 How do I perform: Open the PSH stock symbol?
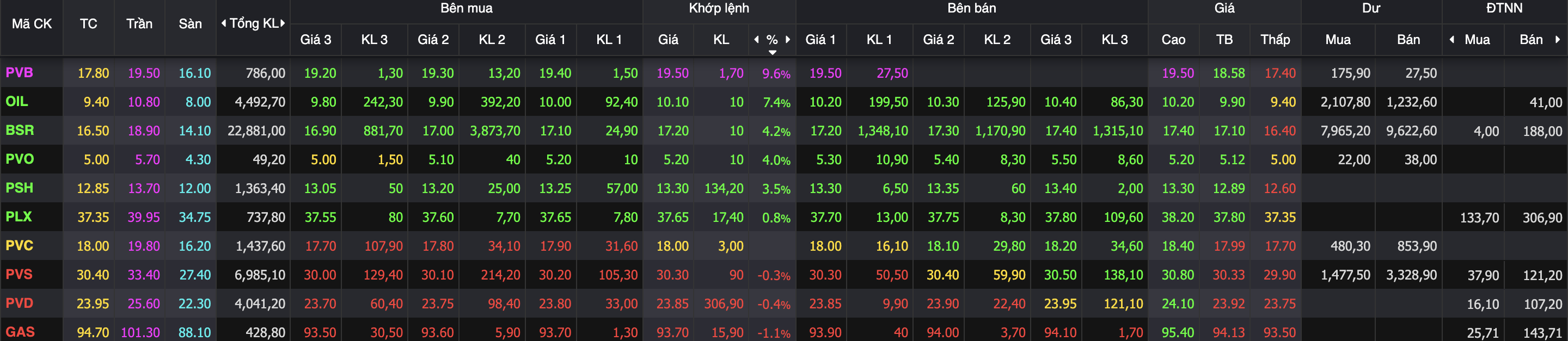tap(20, 188)
